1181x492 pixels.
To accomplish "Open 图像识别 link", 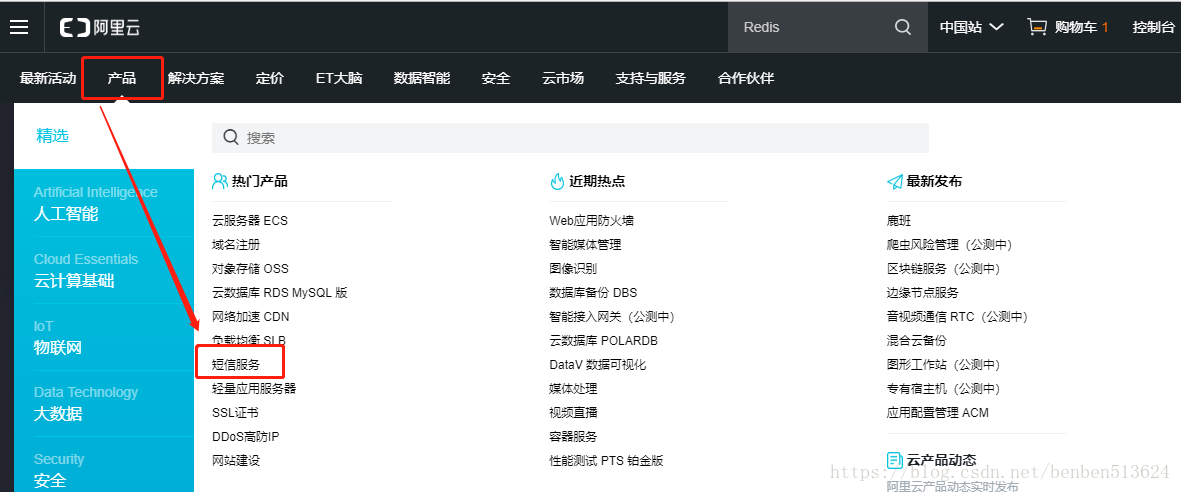I will [573, 268].
